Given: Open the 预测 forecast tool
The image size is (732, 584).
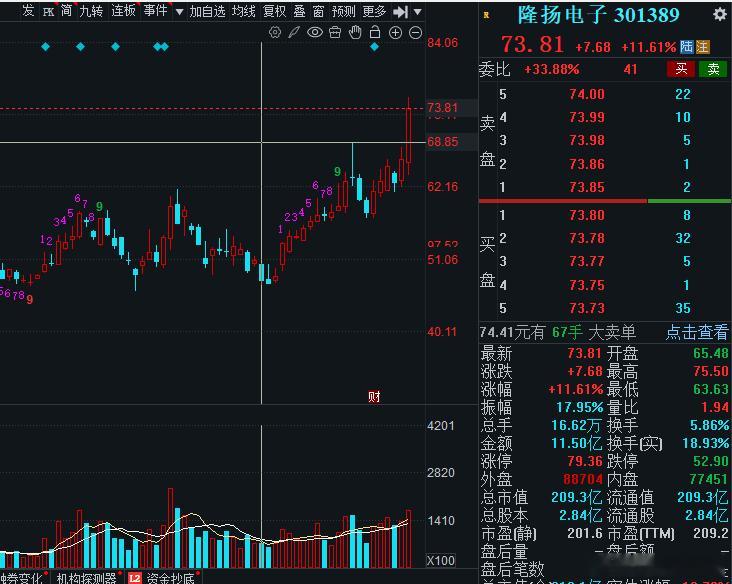Looking at the screenshot, I should [x=344, y=11].
